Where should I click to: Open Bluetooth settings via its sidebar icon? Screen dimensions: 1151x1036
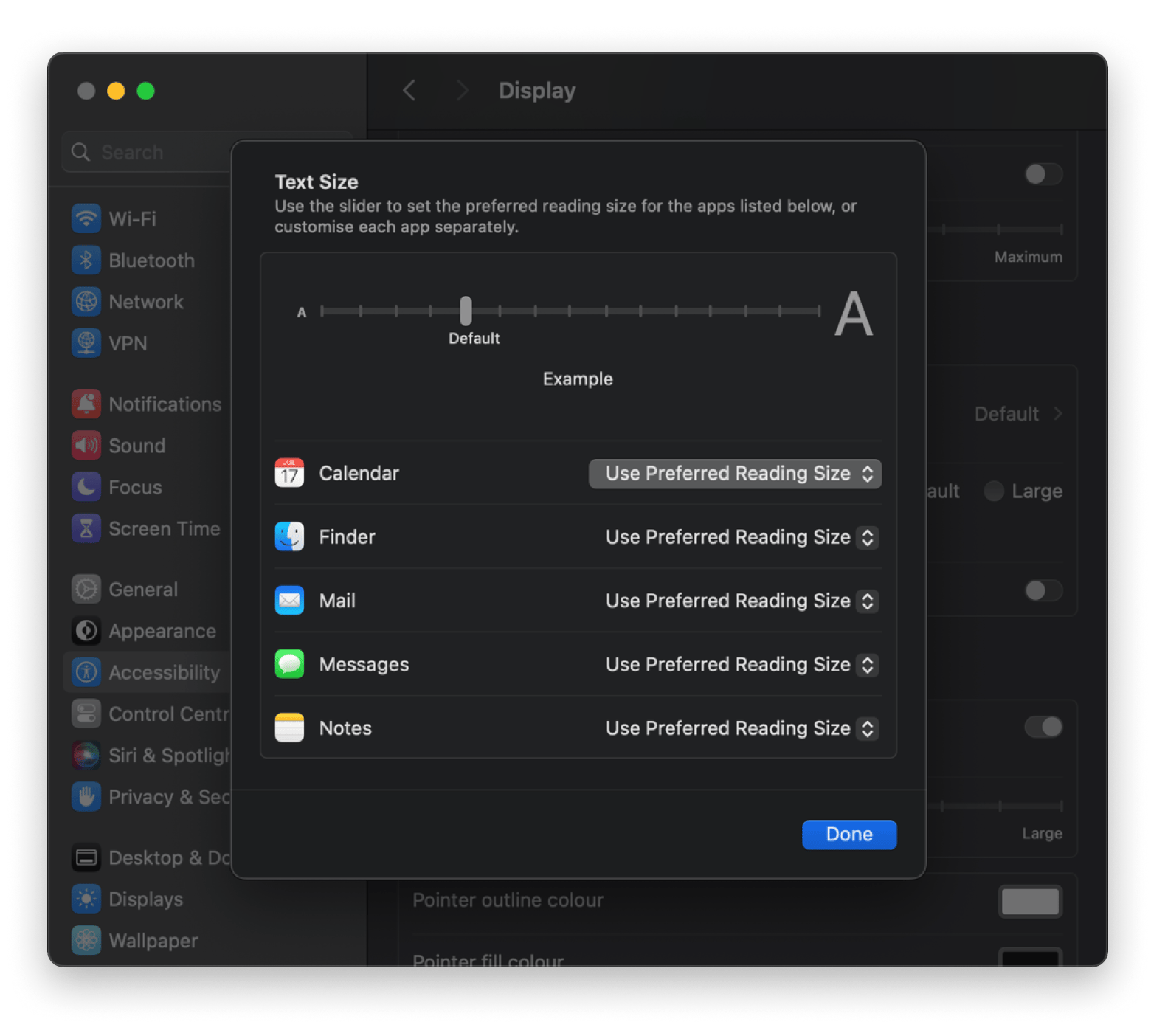86,260
